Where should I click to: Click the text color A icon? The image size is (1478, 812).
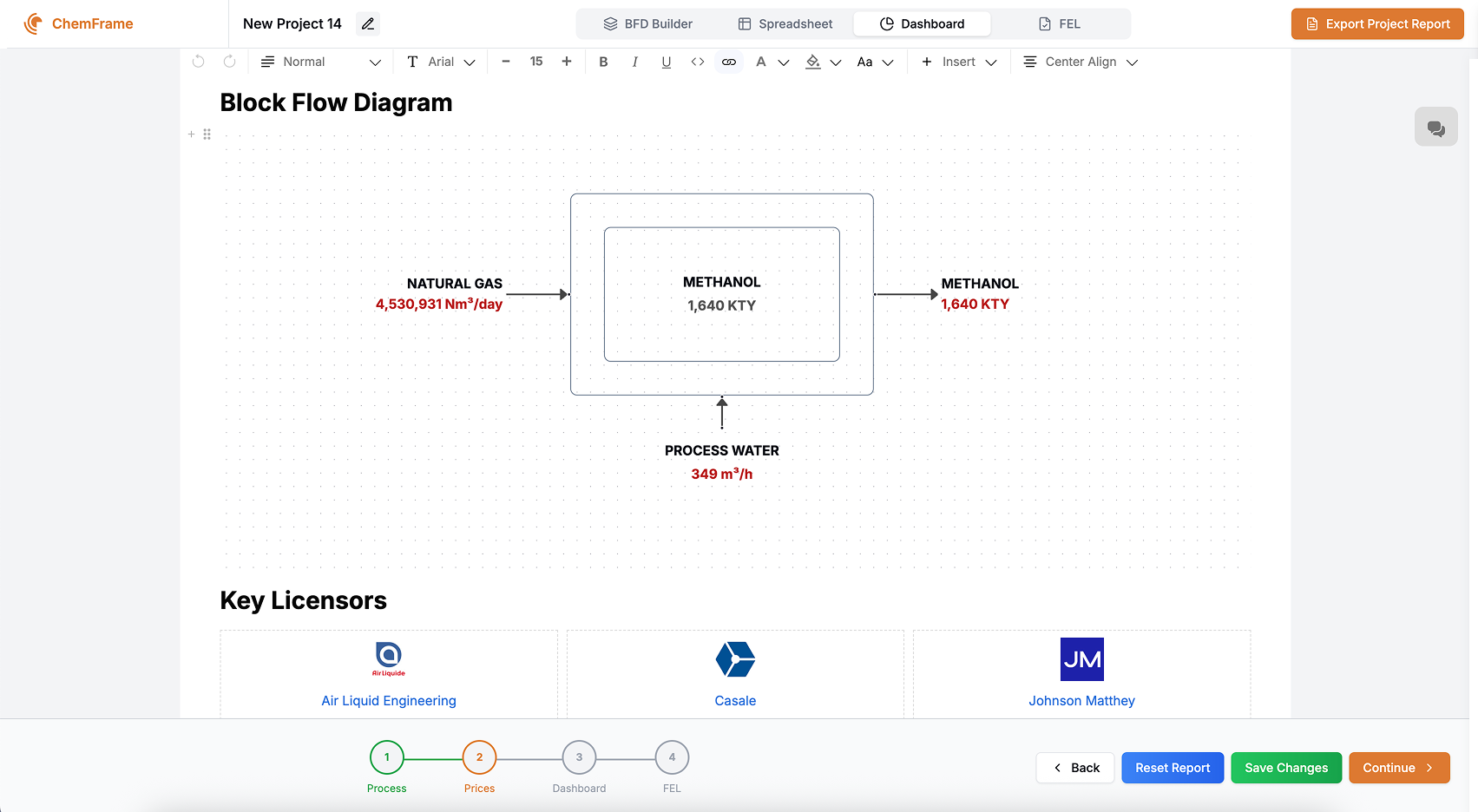click(x=761, y=62)
